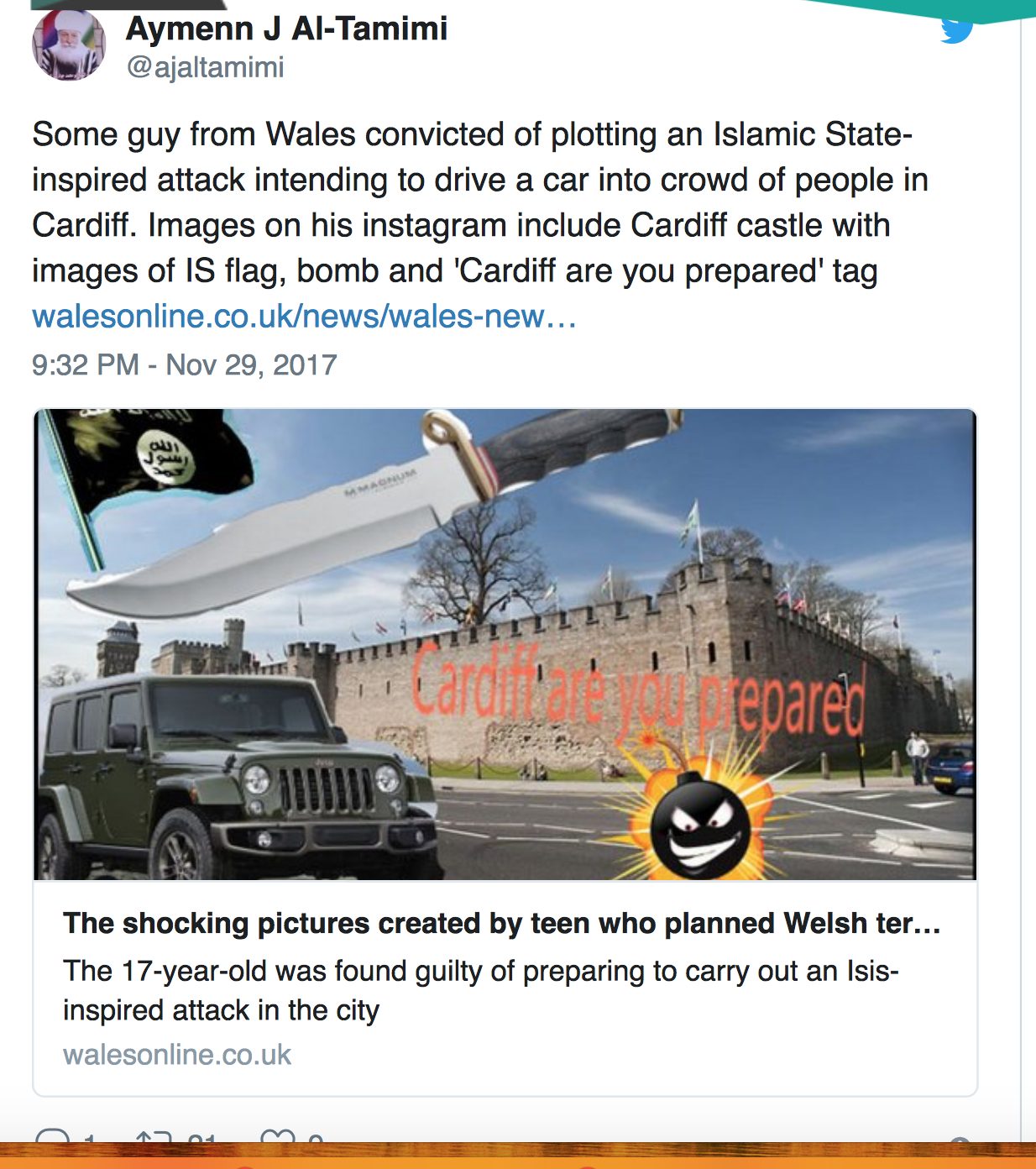
Task: Click the walesonline.co.uk domain in card
Action: tap(177, 1054)
